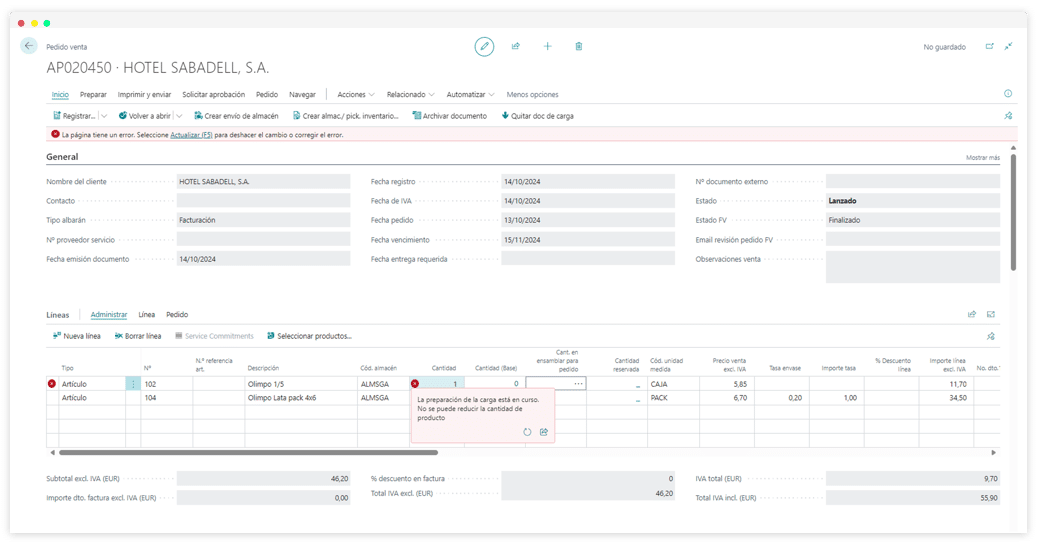Click the share icon in header
The image size is (1045, 549).
516,46
